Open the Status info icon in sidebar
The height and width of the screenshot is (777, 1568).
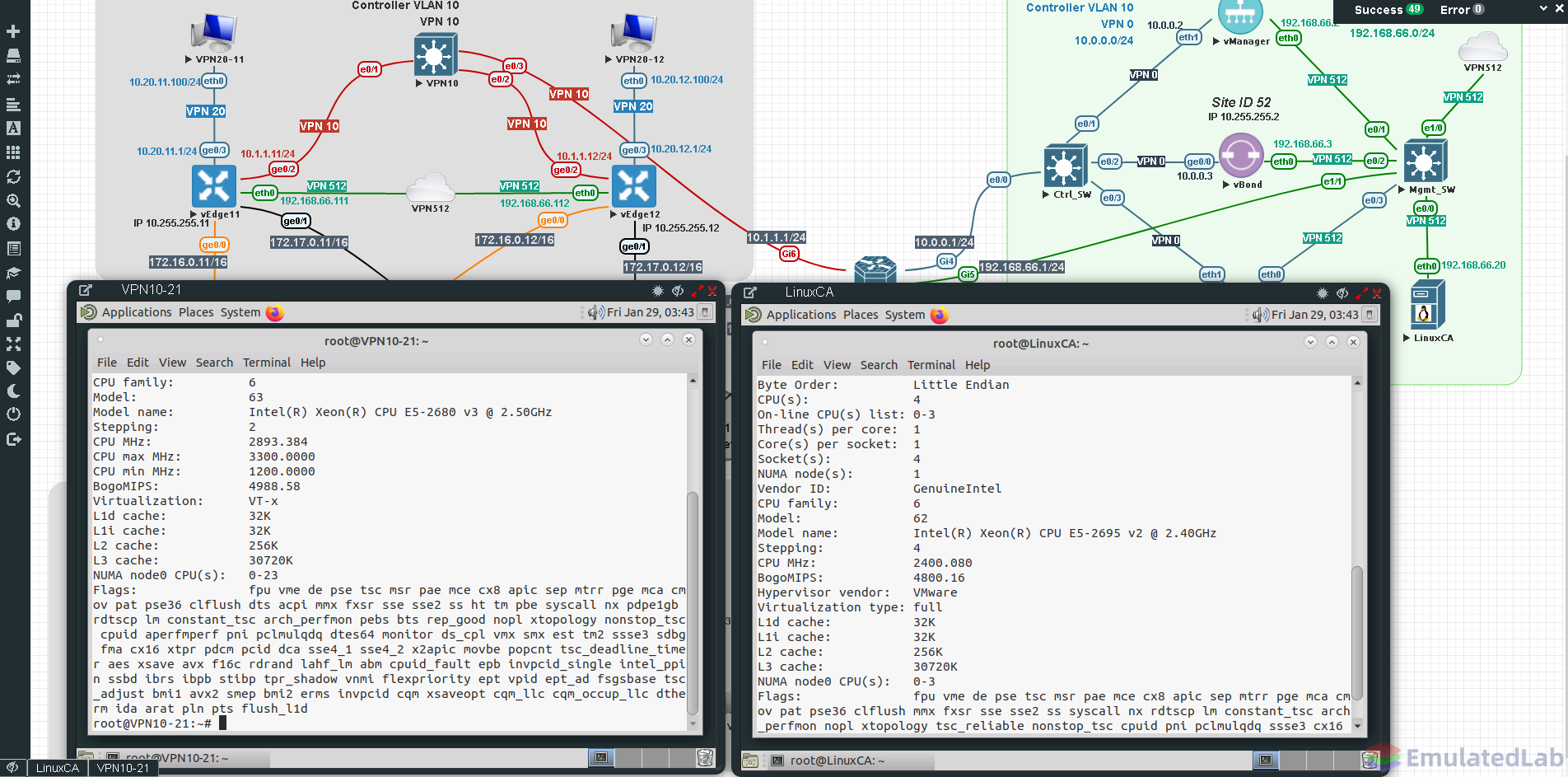[13, 223]
